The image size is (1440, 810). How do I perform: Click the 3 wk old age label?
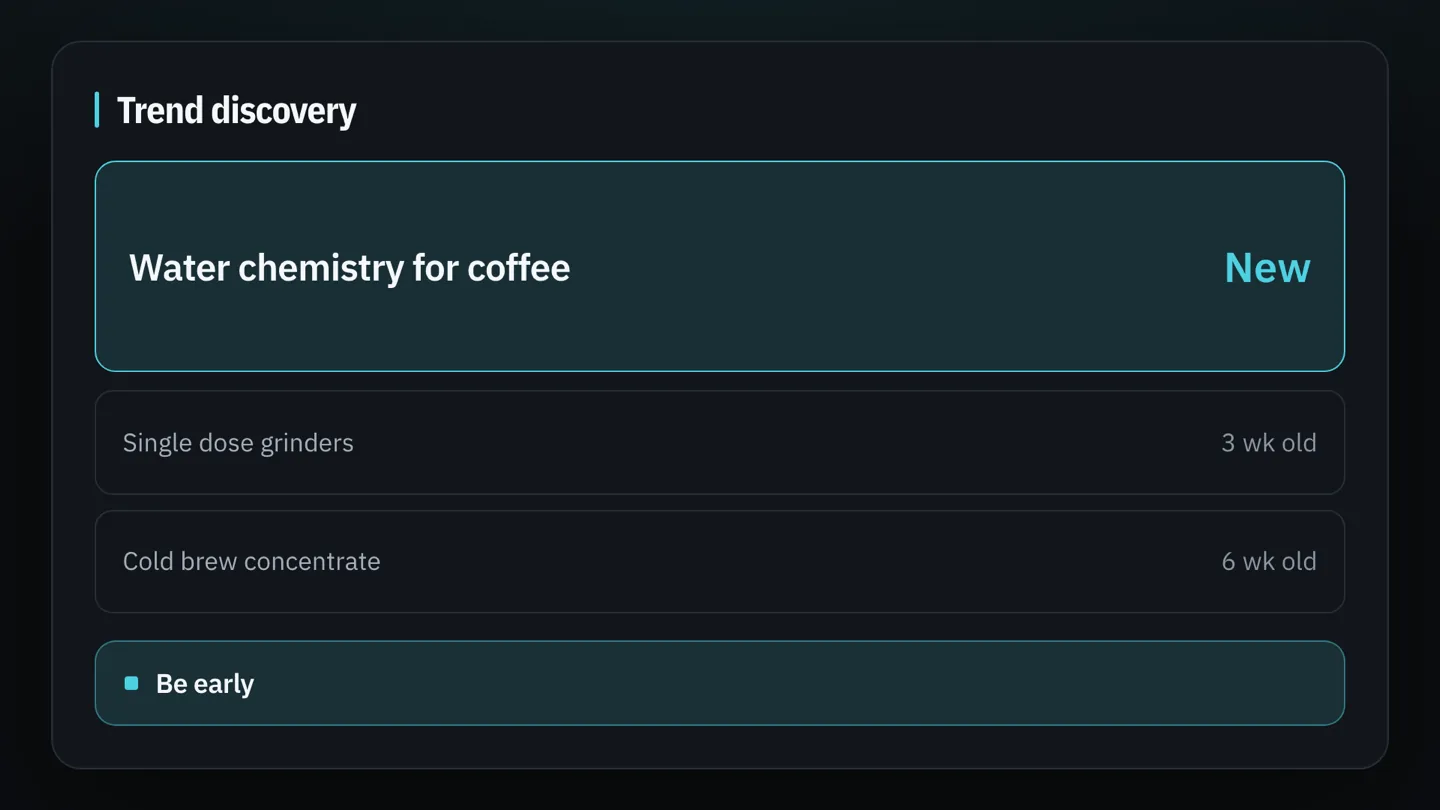coord(1269,443)
